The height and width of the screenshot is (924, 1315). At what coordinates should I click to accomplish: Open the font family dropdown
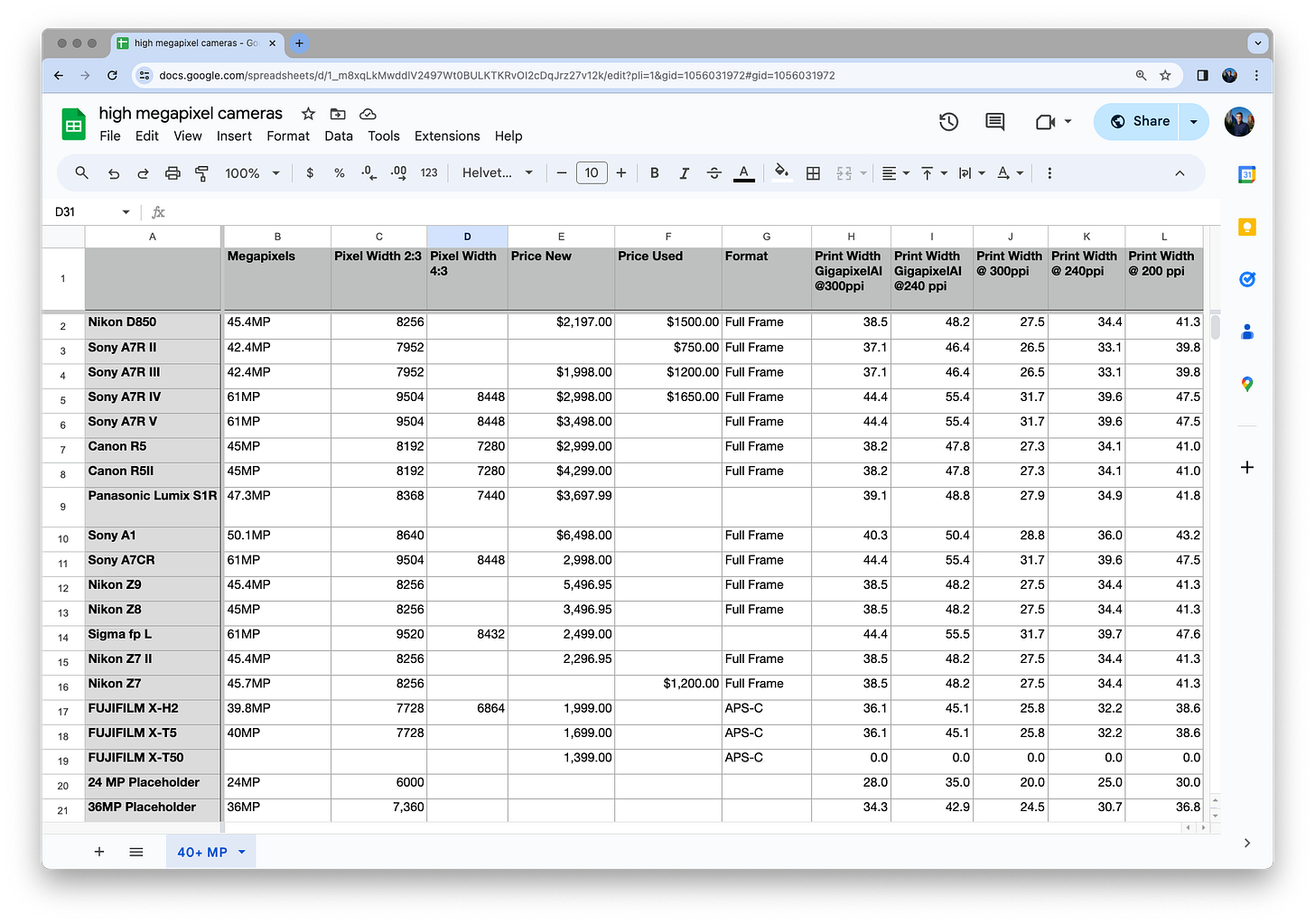pyautogui.click(x=498, y=173)
